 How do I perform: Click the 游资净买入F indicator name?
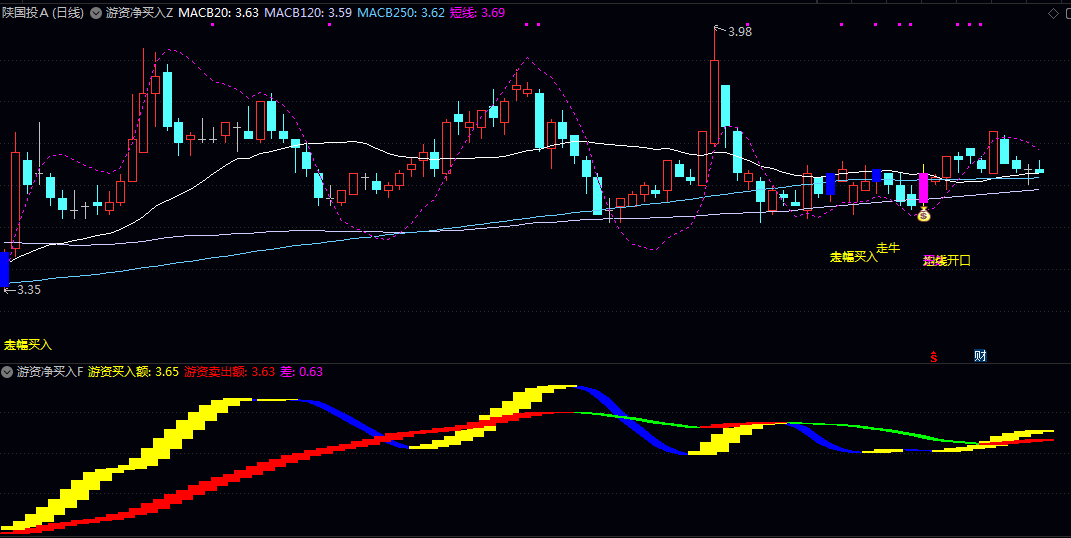tap(49, 372)
